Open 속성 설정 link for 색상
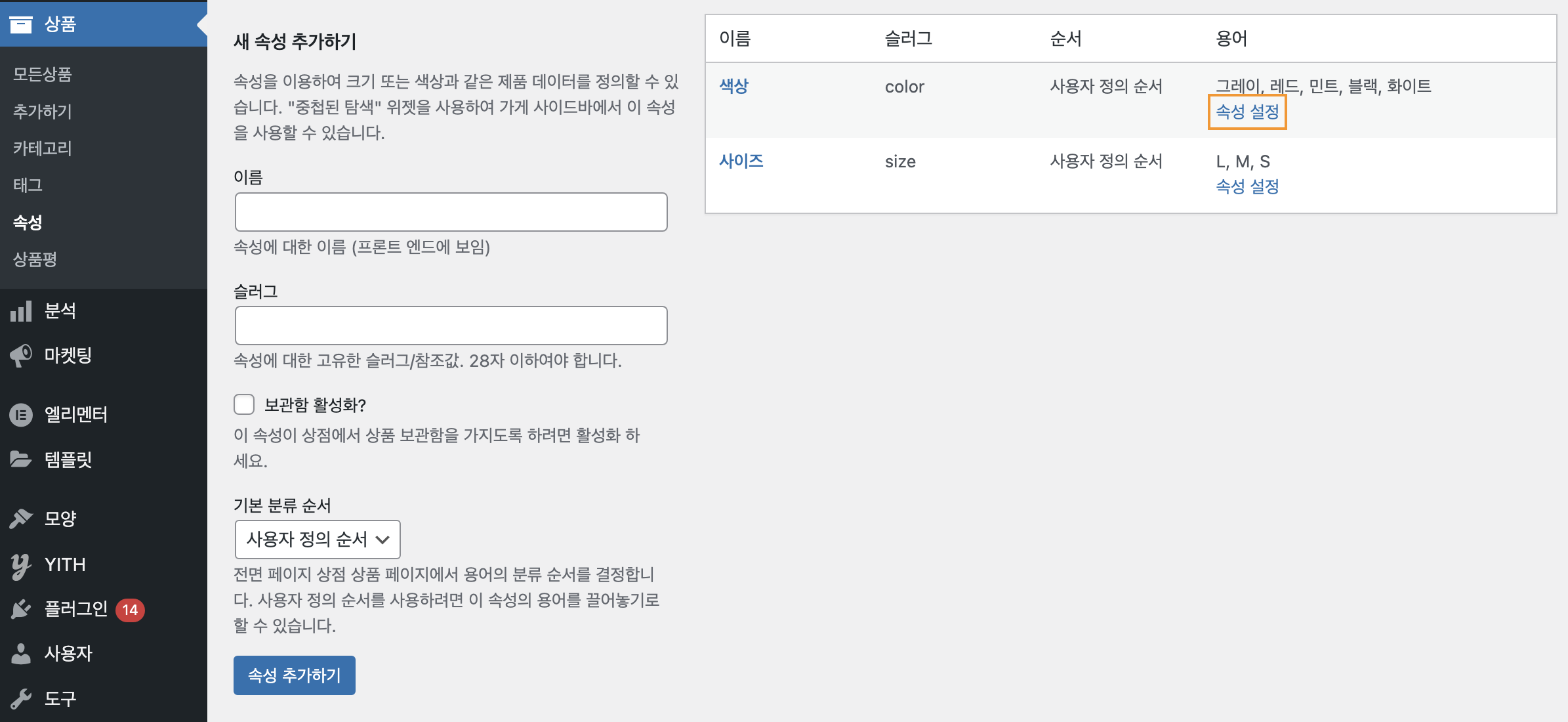This screenshot has height=722, width=1568. [1247, 112]
